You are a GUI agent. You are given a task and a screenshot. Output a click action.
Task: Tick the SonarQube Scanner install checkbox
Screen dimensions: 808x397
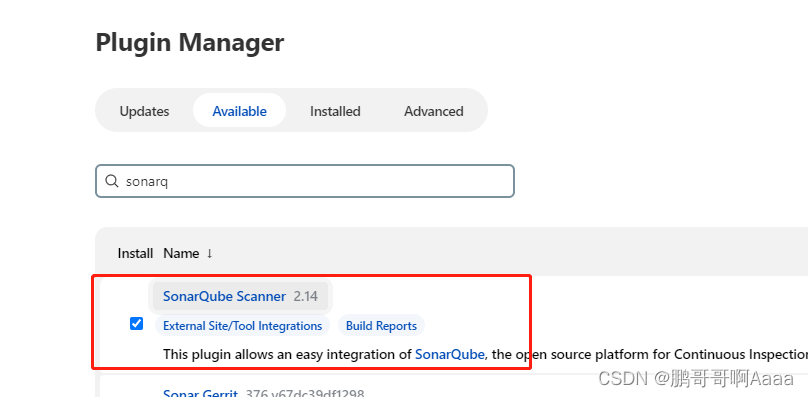click(136, 324)
